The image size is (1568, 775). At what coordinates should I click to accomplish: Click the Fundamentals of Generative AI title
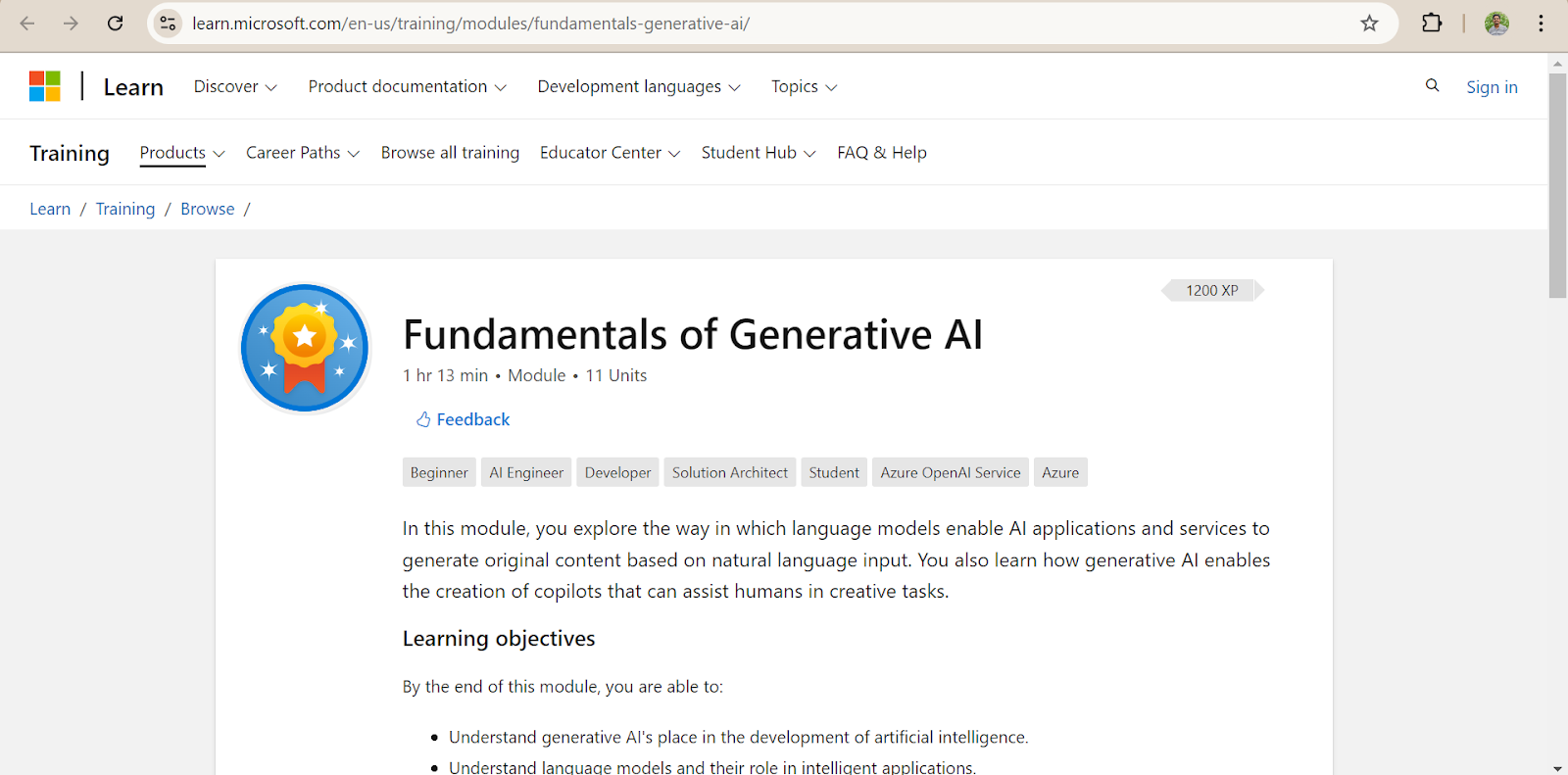coord(693,334)
